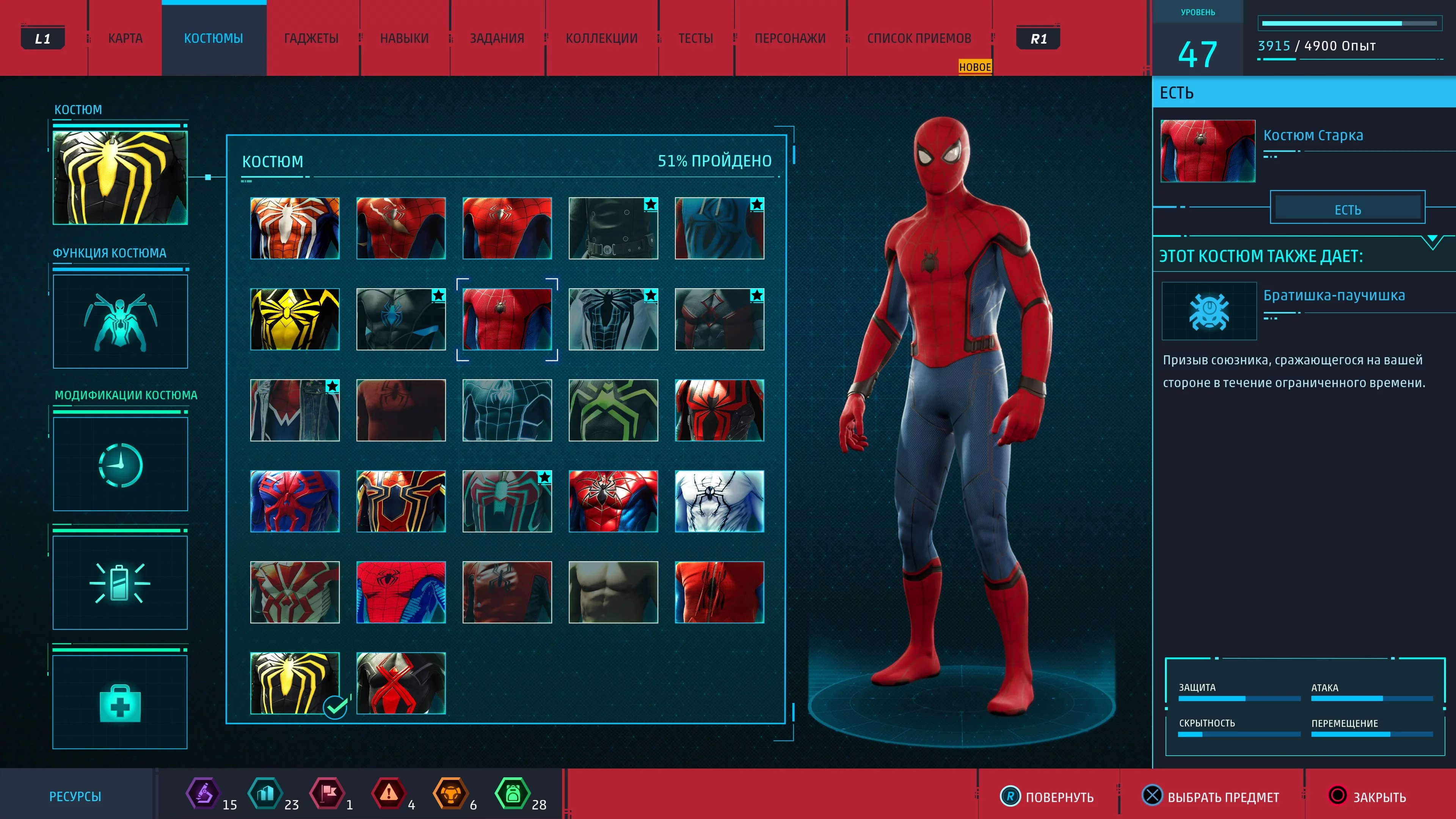
Task: Select the locked red jacket suit thumbnail
Action: point(507,592)
